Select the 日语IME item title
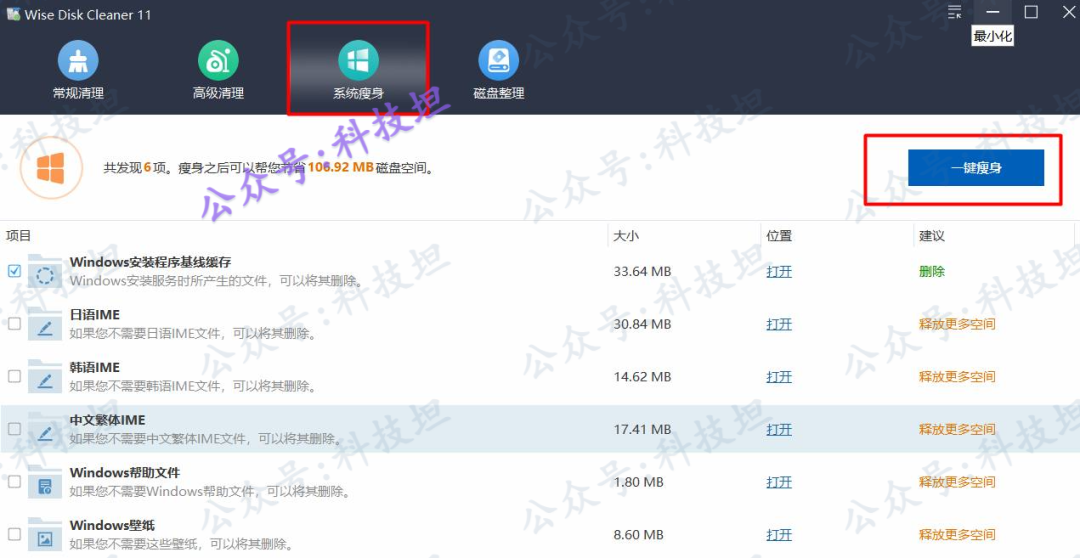Screen dimensions: 1080x558 pyautogui.click(x=95, y=315)
